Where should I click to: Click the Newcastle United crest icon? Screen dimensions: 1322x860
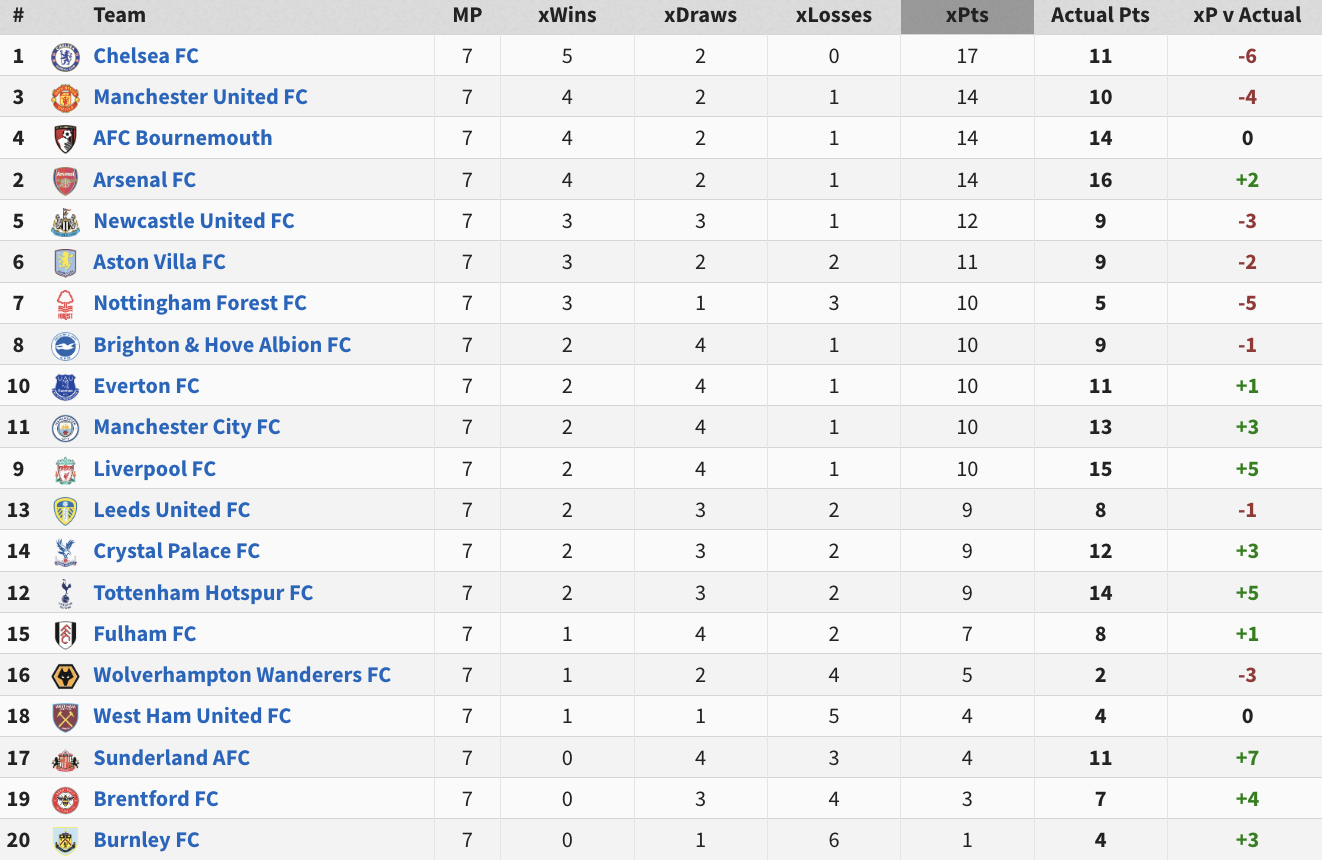[x=65, y=222]
